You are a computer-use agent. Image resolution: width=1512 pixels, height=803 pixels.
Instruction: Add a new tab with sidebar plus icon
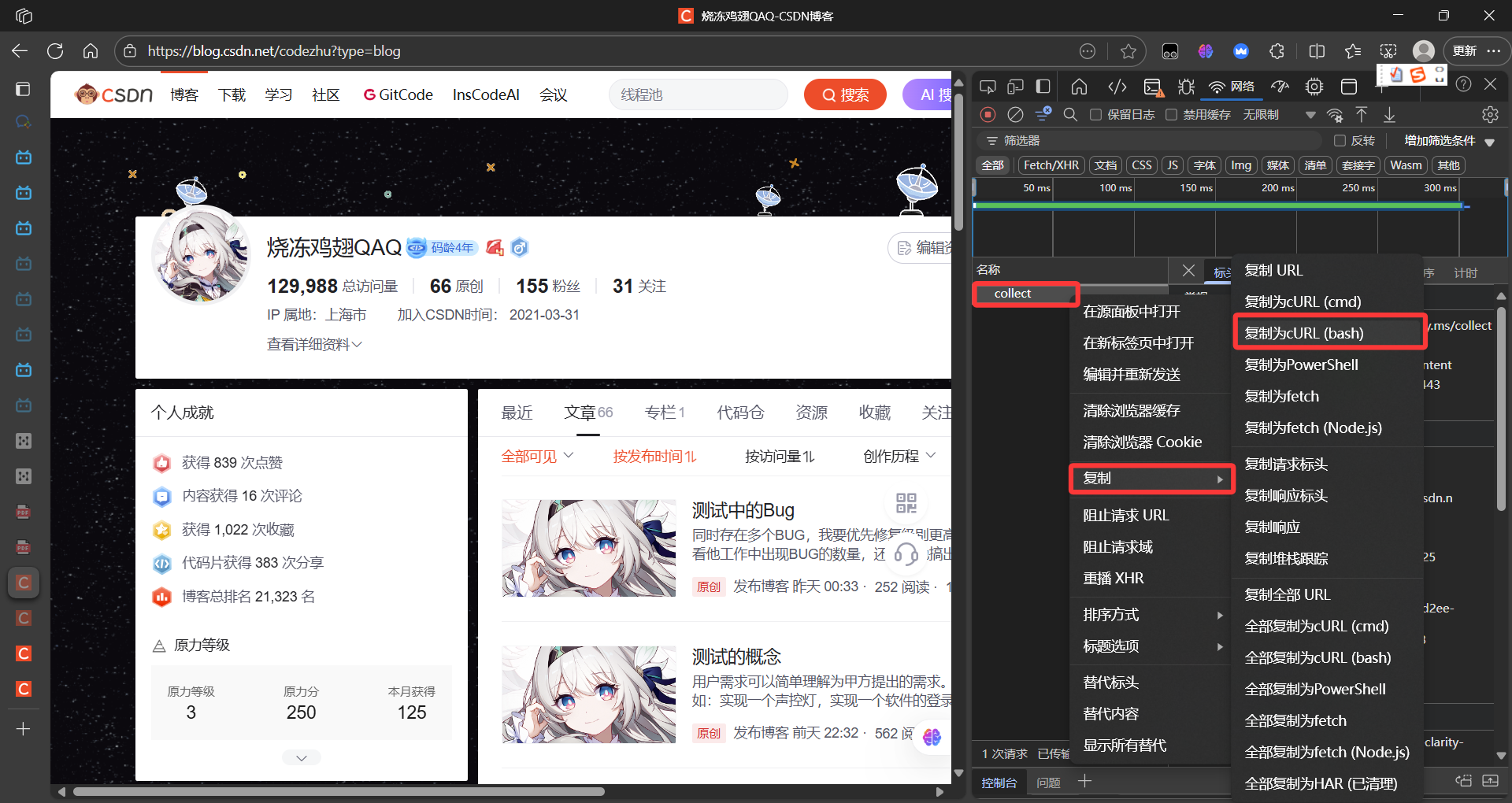click(x=24, y=729)
